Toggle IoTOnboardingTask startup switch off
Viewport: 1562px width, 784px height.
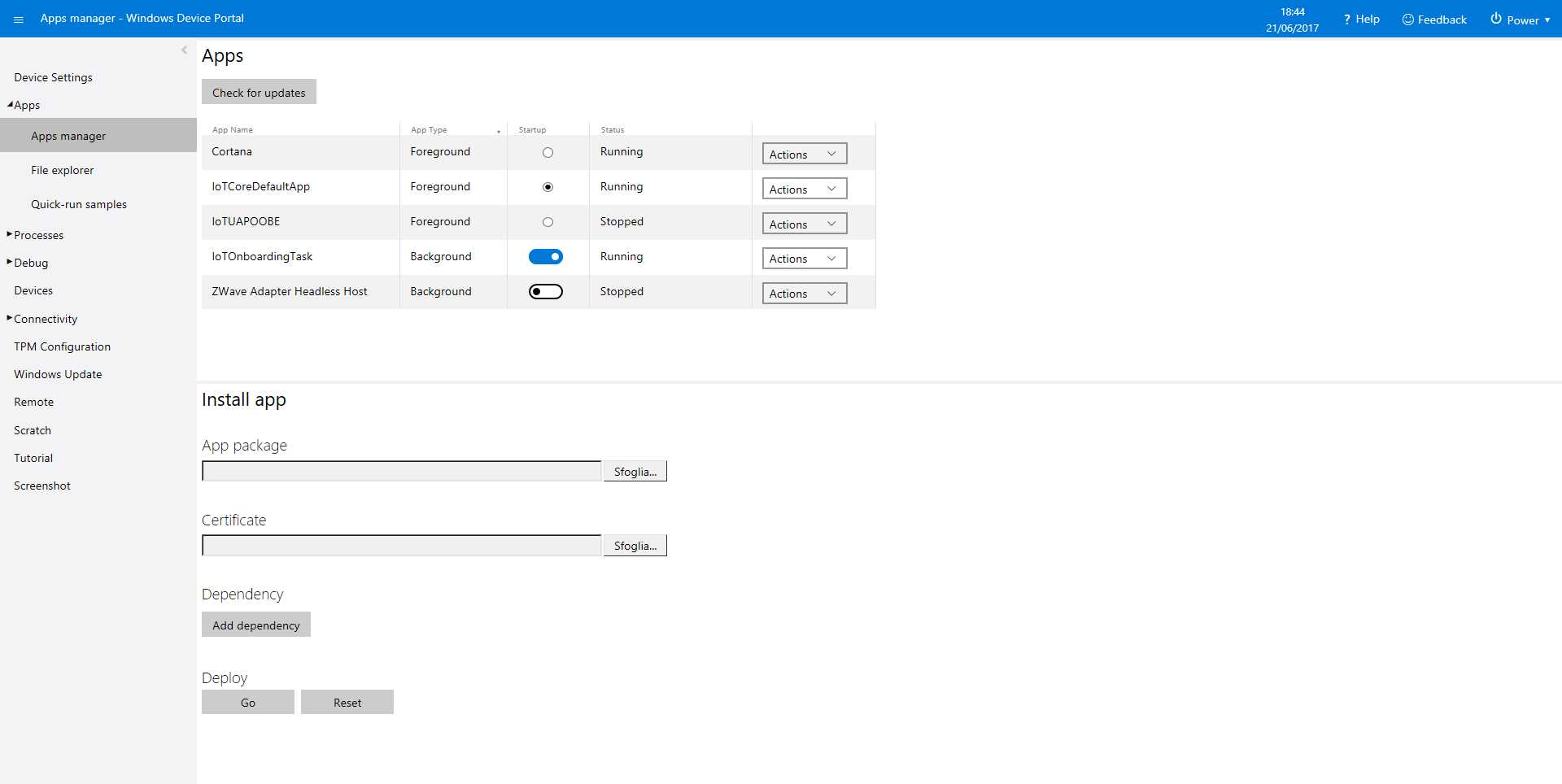[x=546, y=256]
